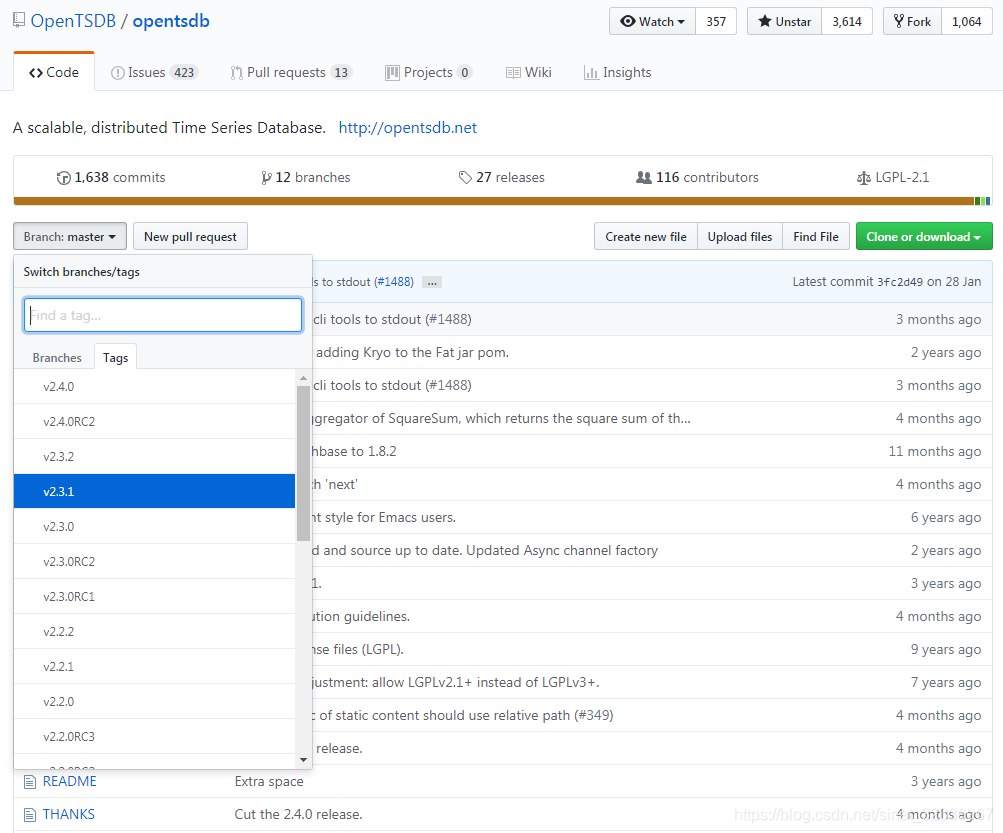This screenshot has width=1003, height=833.
Task: Click the contributors people icon
Action: click(x=644, y=177)
